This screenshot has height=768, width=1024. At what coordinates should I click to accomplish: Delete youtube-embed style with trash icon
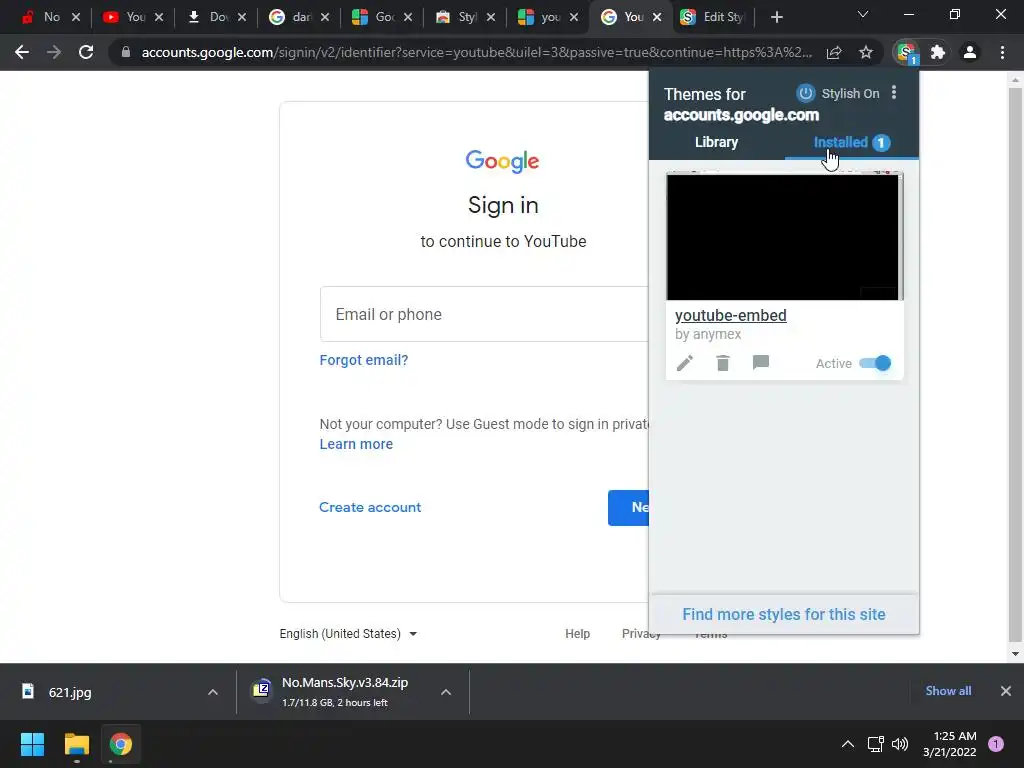click(x=722, y=363)
